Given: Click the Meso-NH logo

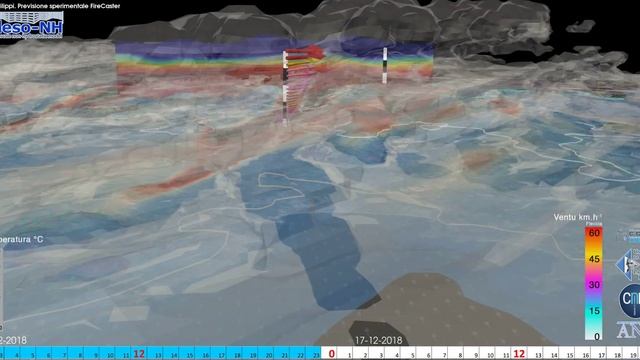Looking at the screenshot, I should [x=31, y=25].
